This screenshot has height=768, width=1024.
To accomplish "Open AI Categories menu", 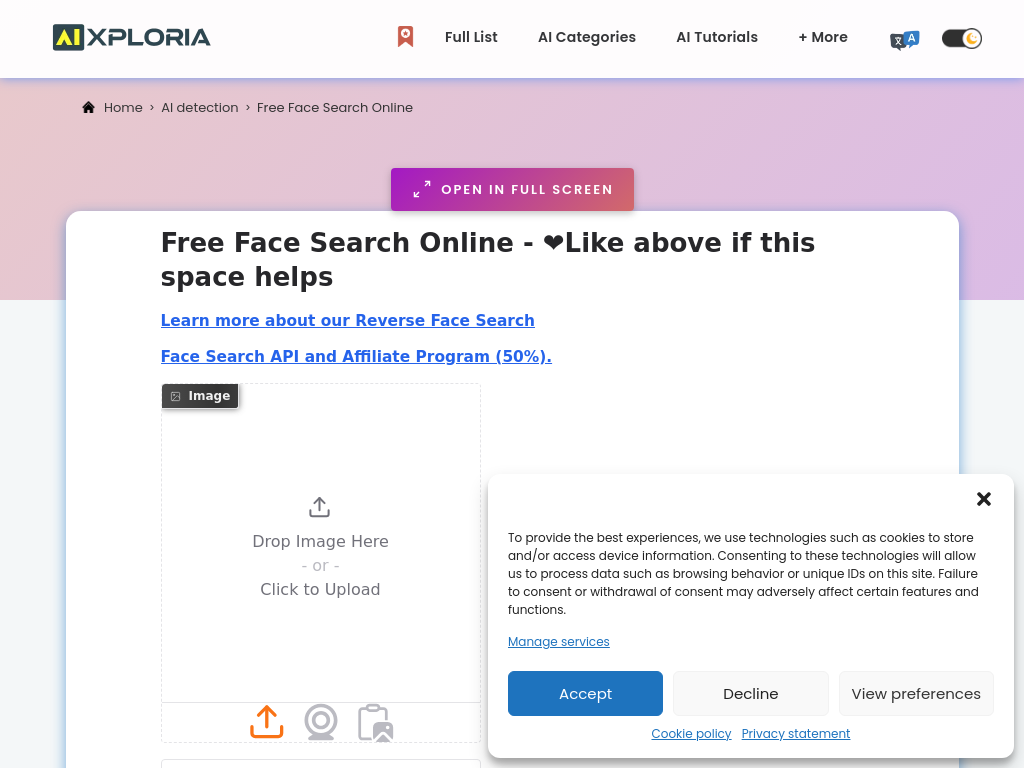I will (x=587, y=37).
